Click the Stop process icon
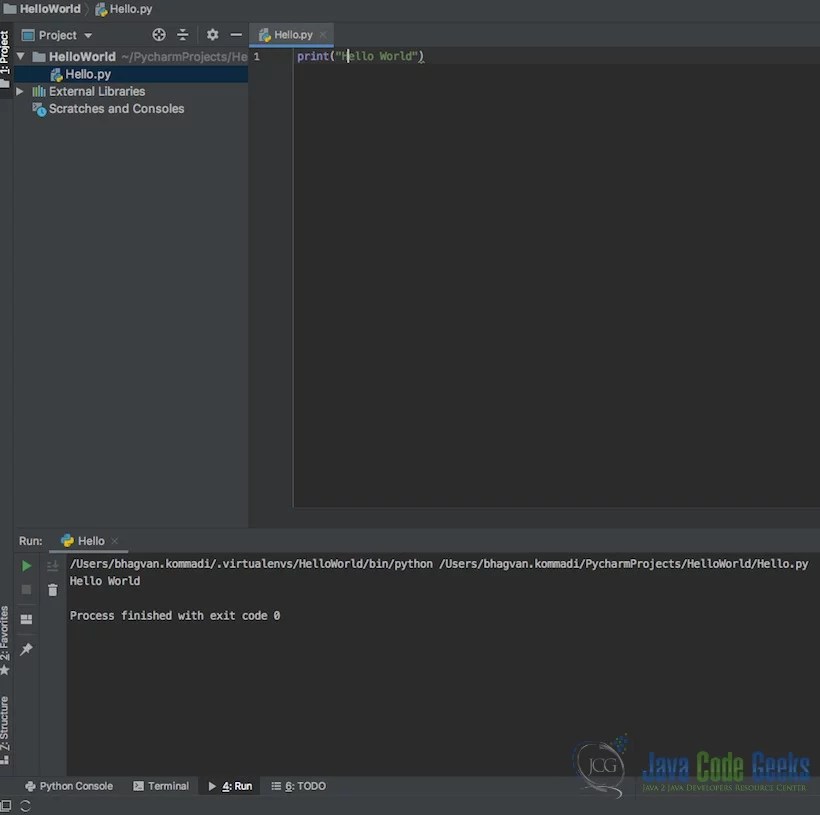Viewport: 820px width, 815px height. point(25,590)
